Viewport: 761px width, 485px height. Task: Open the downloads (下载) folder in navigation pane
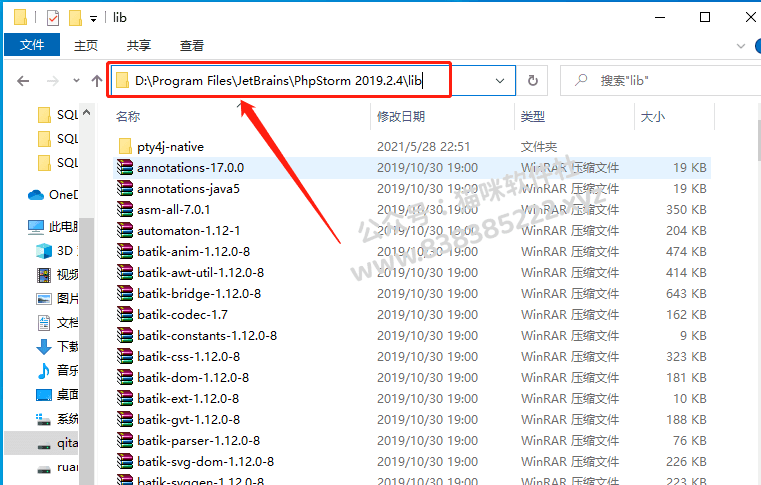57,346
